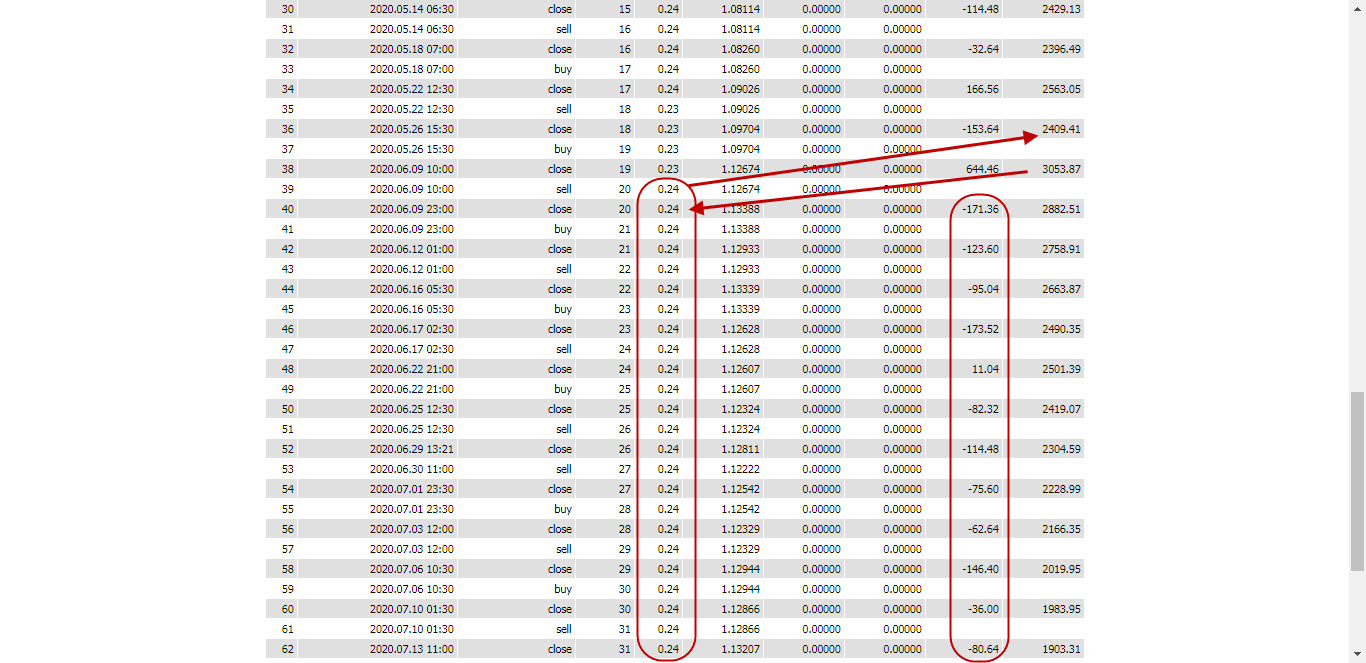1366x663 pixels.
Task: Click balance value 2409.41
Action: tap(1060, 129)
